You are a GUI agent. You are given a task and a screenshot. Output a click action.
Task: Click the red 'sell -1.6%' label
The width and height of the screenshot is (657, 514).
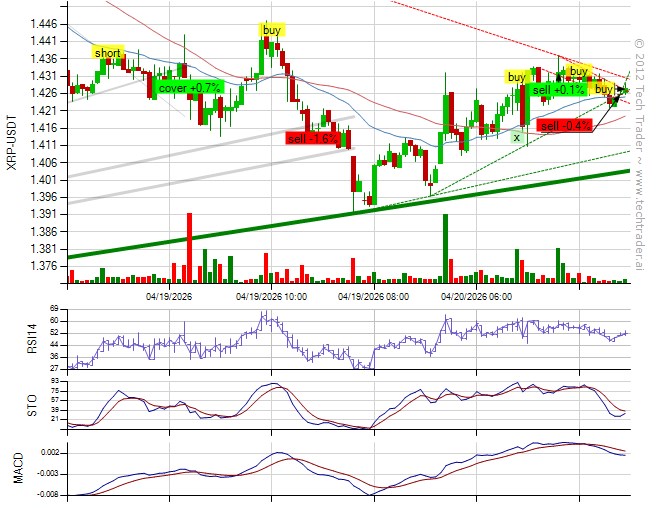pos(312,138)
